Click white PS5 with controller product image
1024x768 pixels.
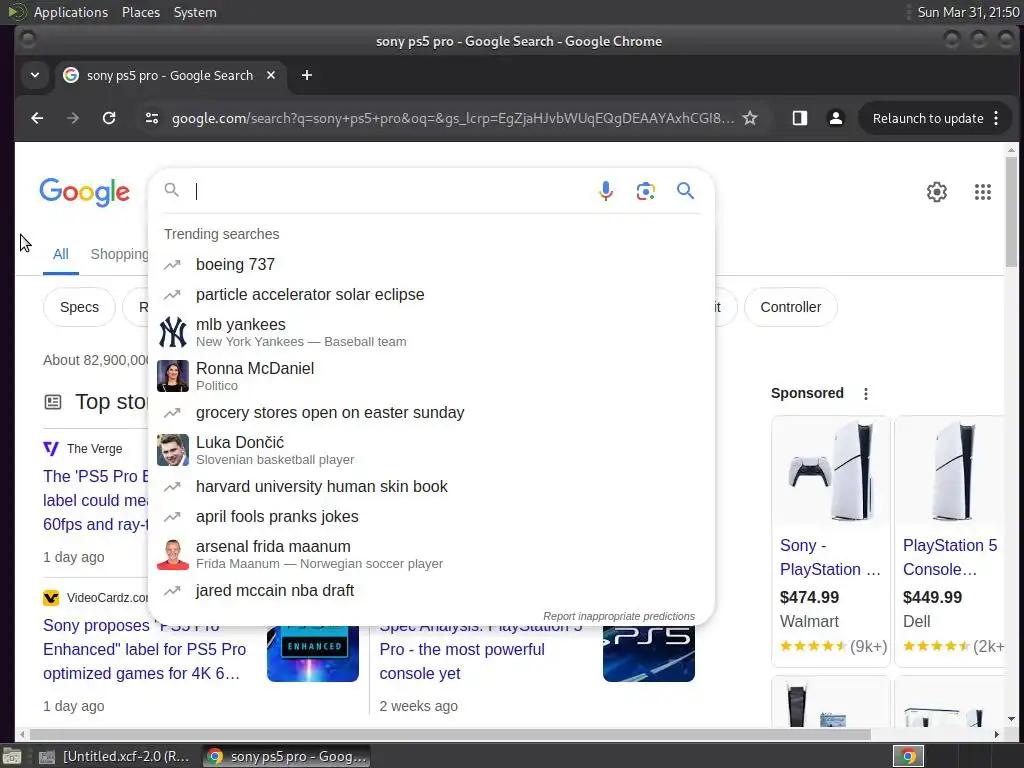[x=830, y=470]
